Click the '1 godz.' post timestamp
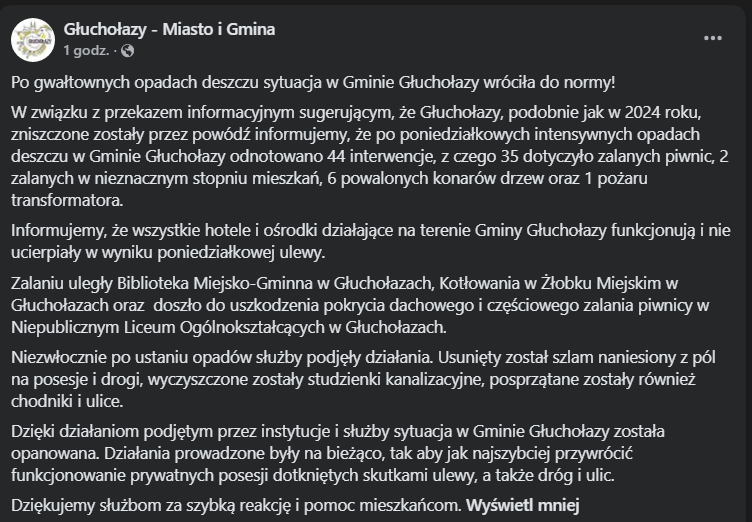Viewport: 752px width, 522px height. click(86, 50)
